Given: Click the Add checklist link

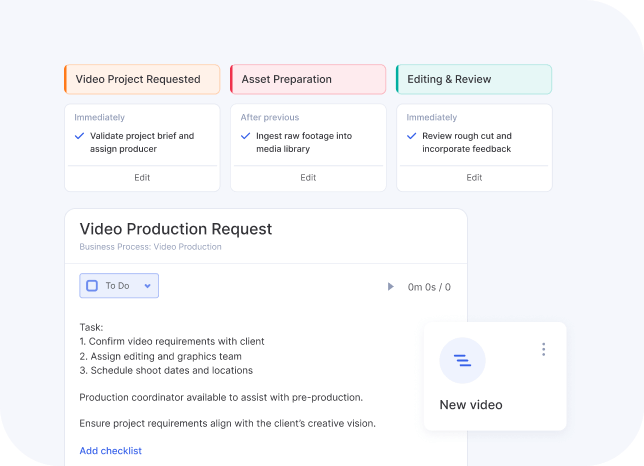Looking at the screenshot, I should tap(110, 451).
